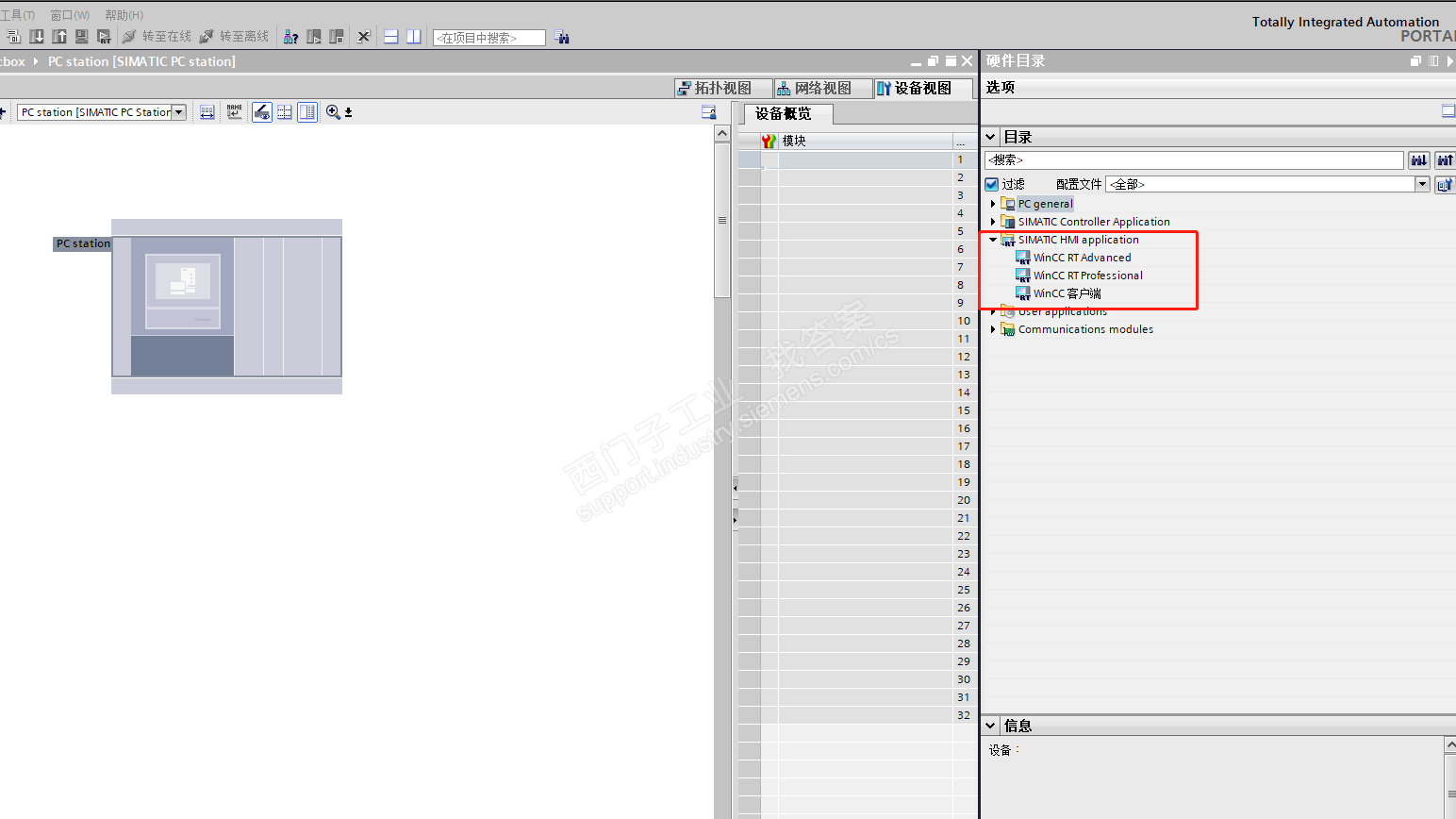This screenshot has width=1456, height=819.
Task: Click the zoom magnifier icon
Action: click(x=333, y=112)
